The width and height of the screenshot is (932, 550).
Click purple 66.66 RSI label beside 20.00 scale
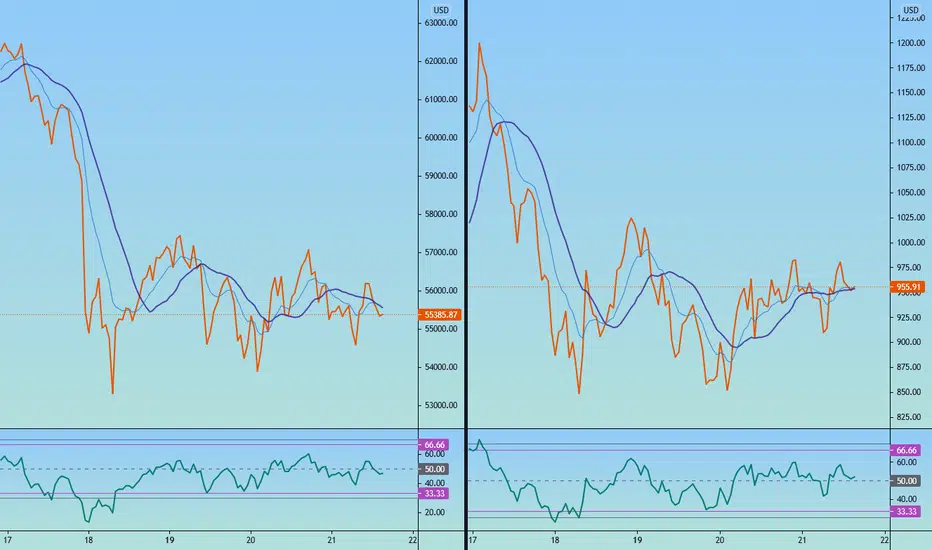tap(434, 445)
